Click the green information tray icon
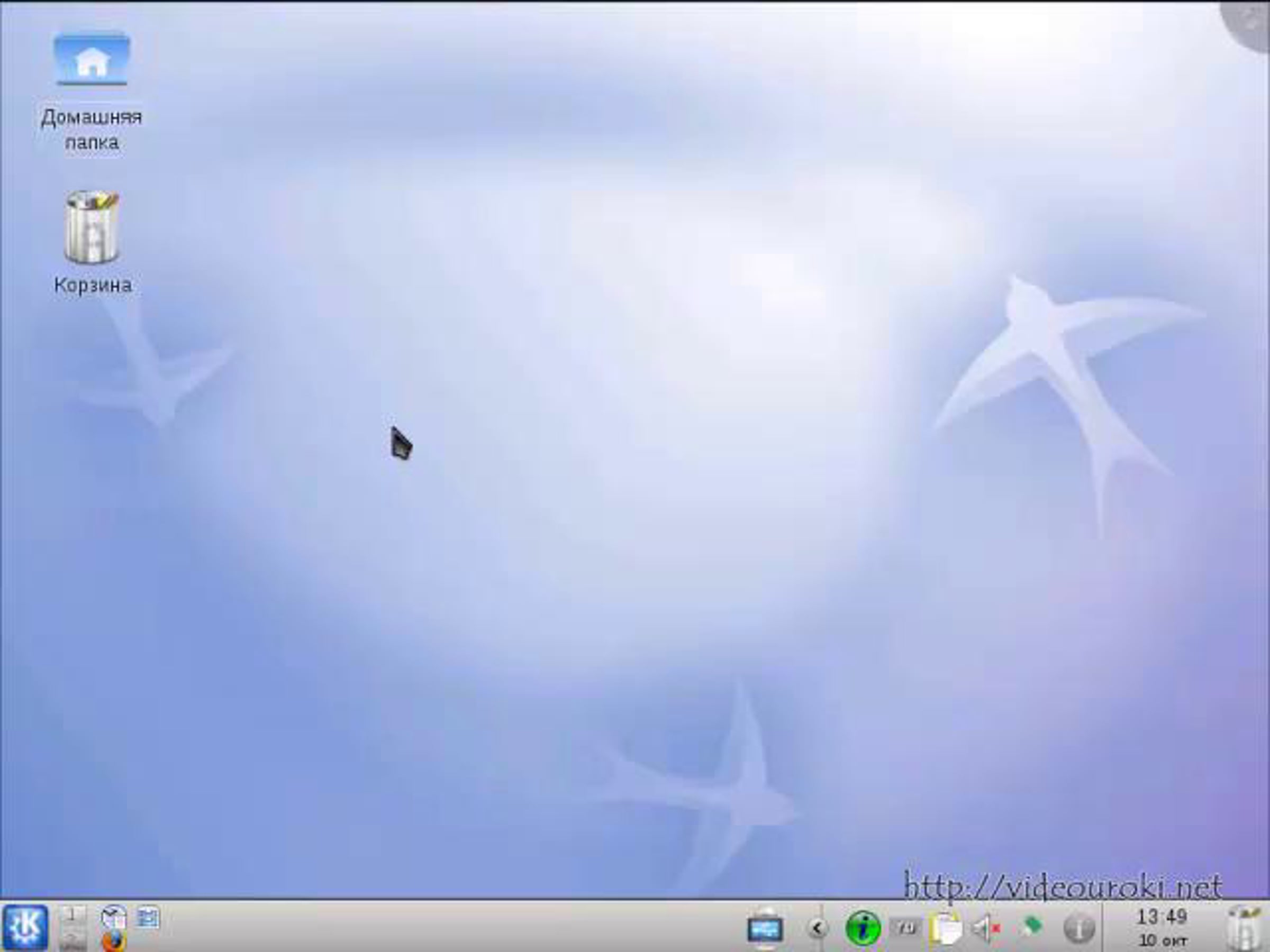Image resolution: width=1270 pixels, height=952 pixels. click(x=864, y=928)
